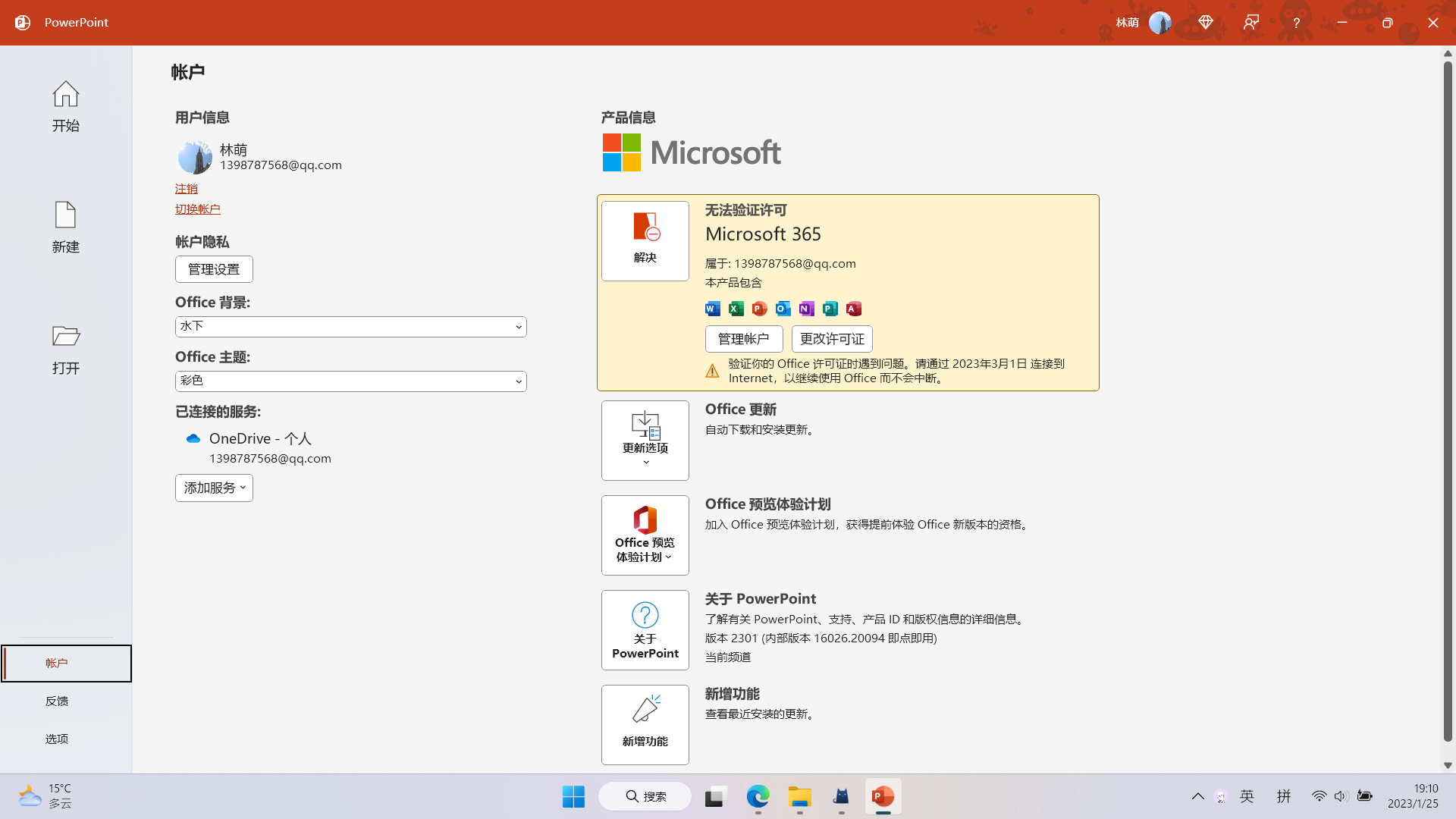Click the OneNote app icon in product list
This screenshot has width=1456, height=819.
(x=807, y=309)
